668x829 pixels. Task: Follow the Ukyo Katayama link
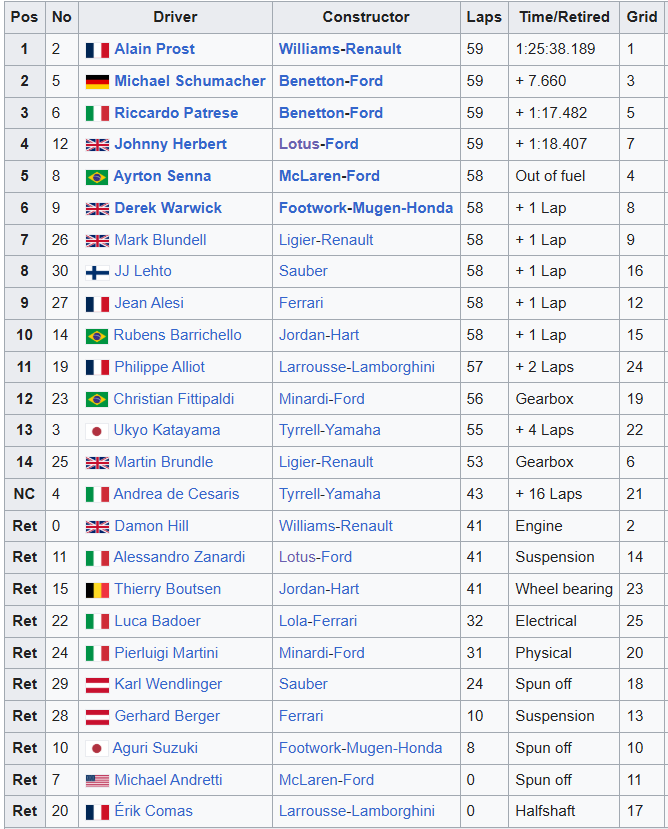pyautogui.click(x=167, y=430)
